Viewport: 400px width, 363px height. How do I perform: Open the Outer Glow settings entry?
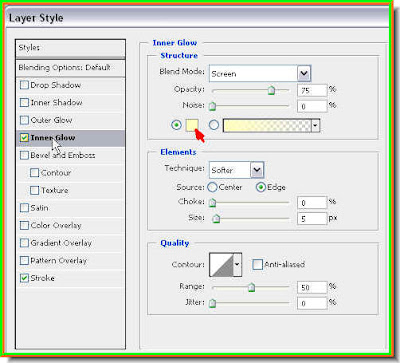coord(51,120)
